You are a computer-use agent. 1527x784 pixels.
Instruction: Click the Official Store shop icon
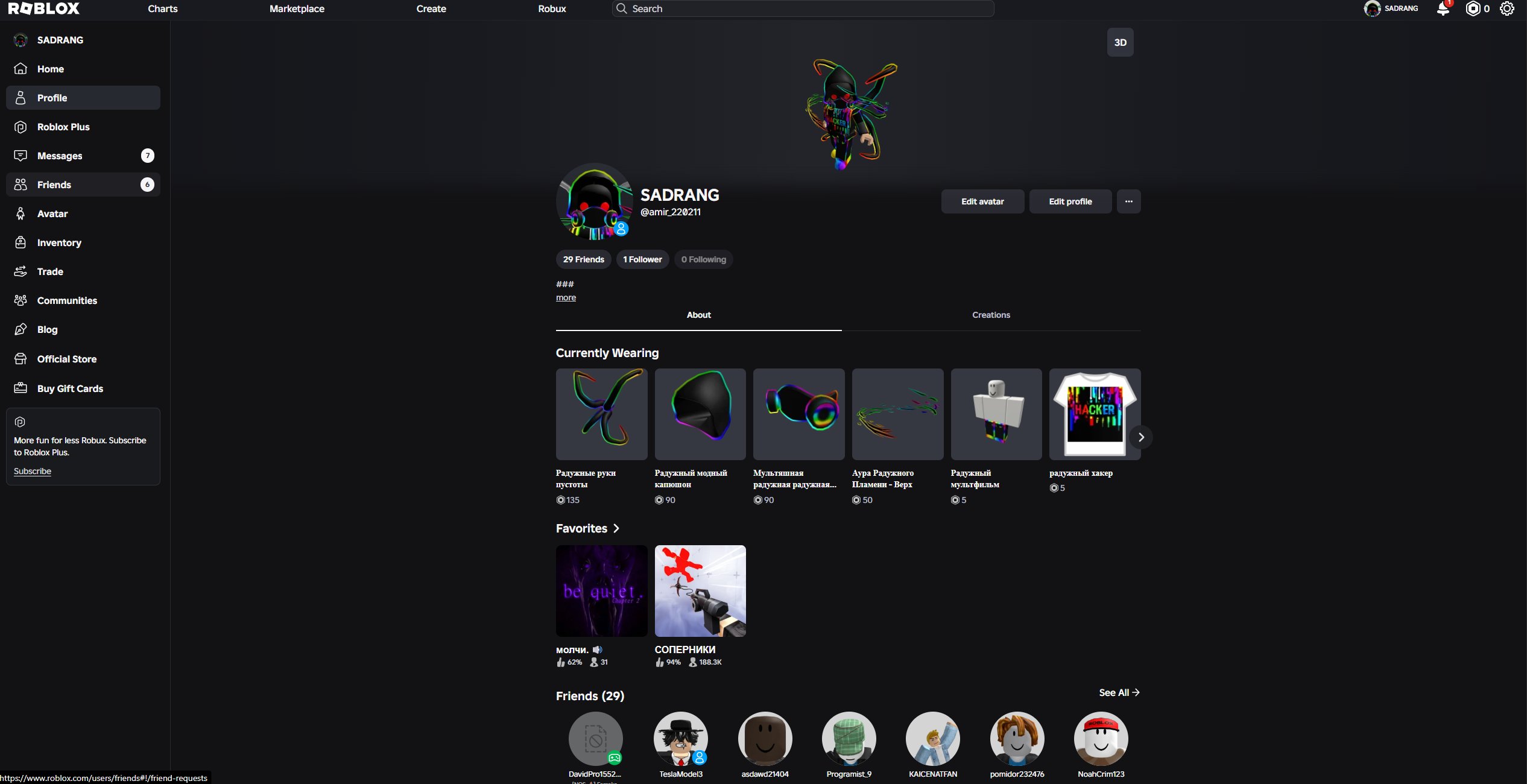[21, 359]
